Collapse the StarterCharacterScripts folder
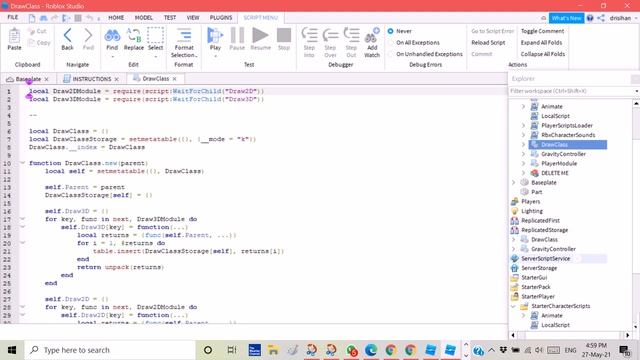Screen dimensions: 640x360 click(513, 306)
